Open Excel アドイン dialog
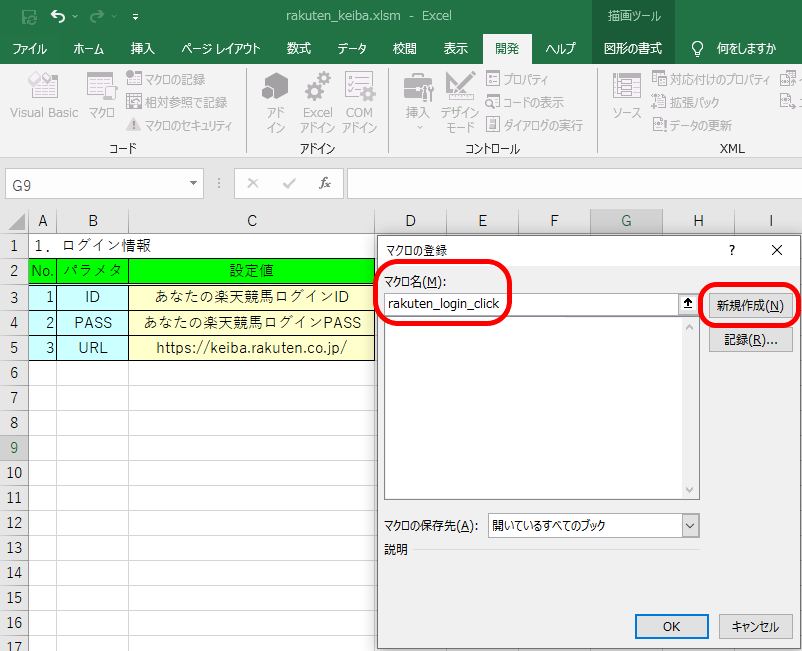This screenshot has width=802, height=651. point(318,102)
